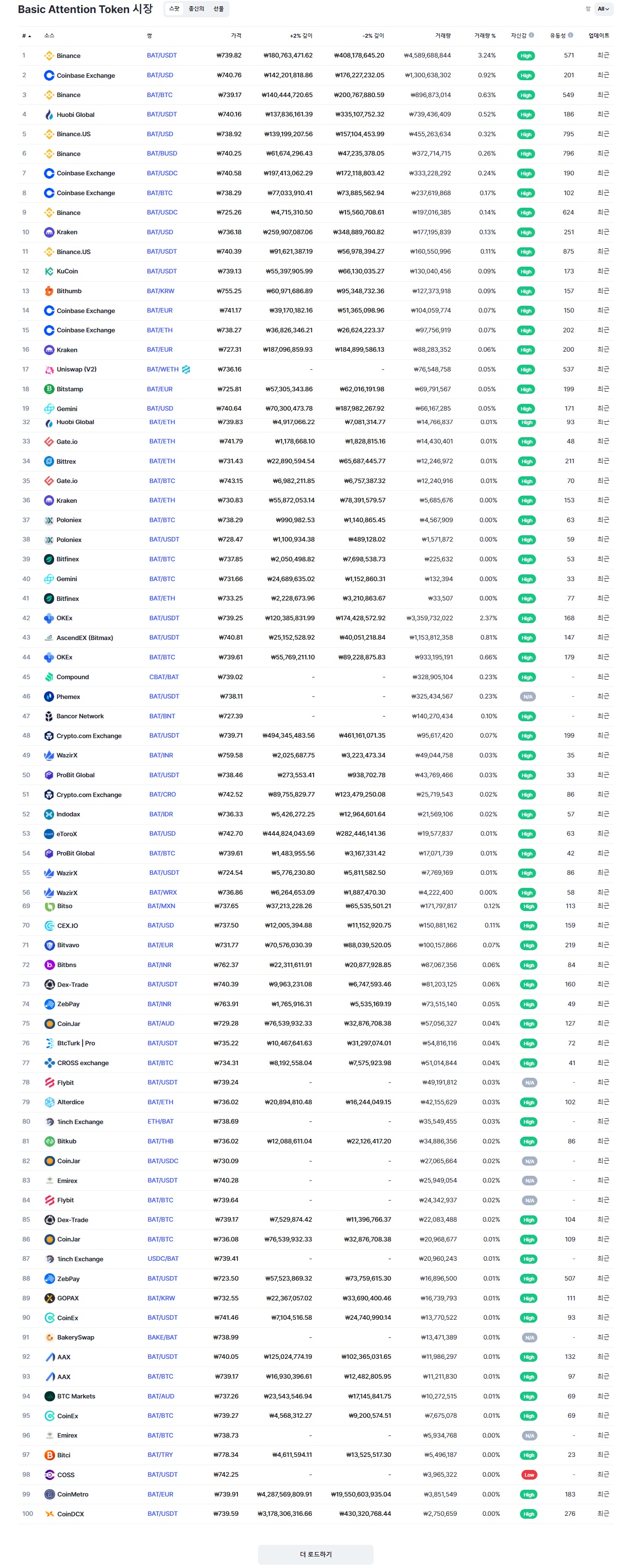Viewport: 621px width, 1568px height.
Task: Click the Bittrex exchange logo
Action: [49, 461]
